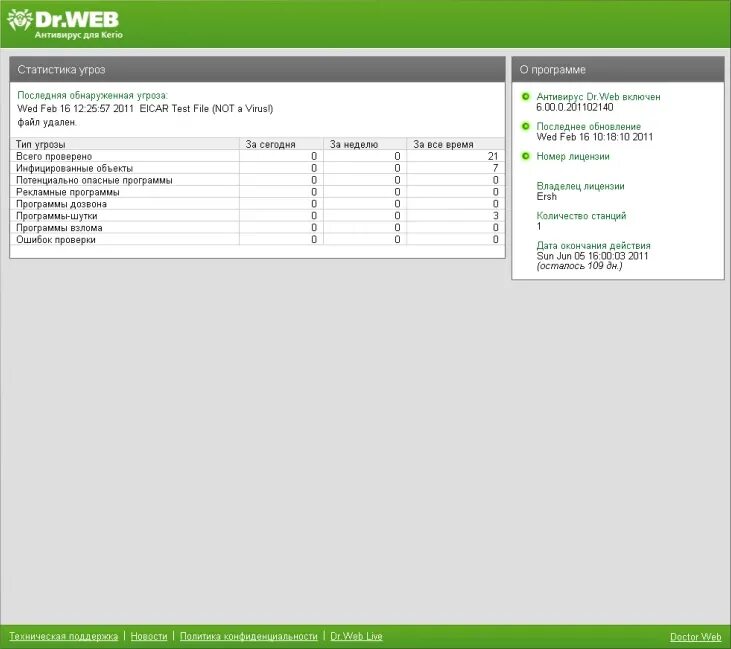This screenshot has height=649, width=731.
Task: Click the За неделю column header
Action: tap(365, 144)
